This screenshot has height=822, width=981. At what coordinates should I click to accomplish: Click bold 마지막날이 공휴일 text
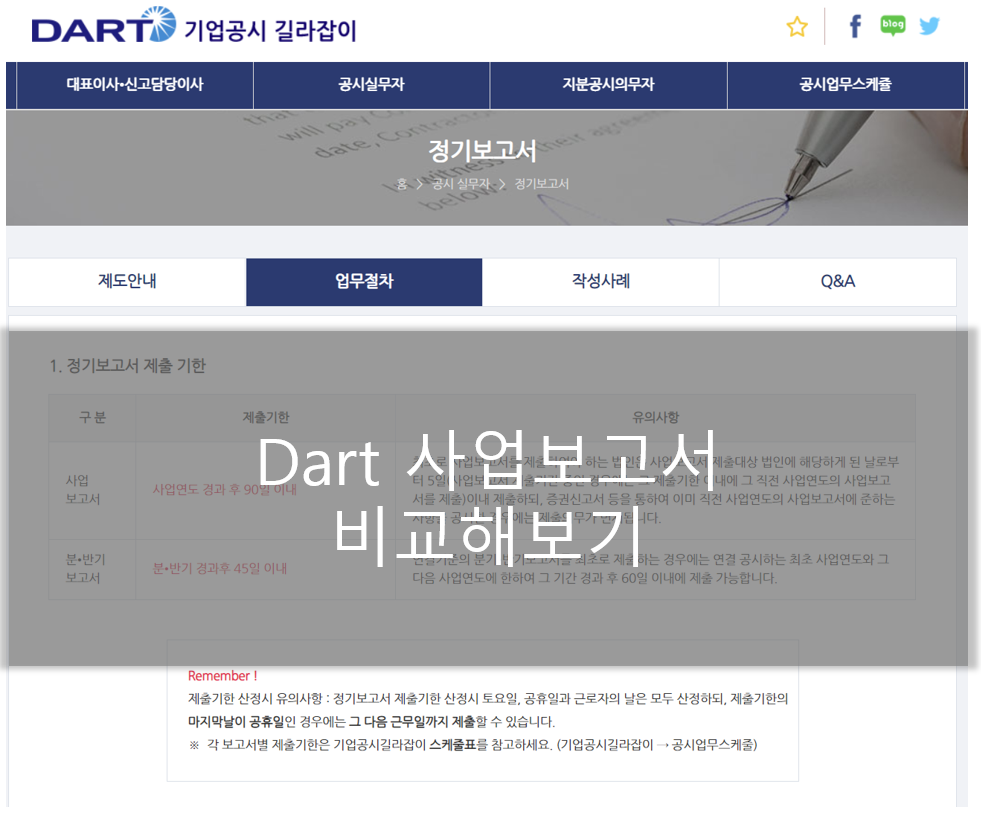[236, 722]
